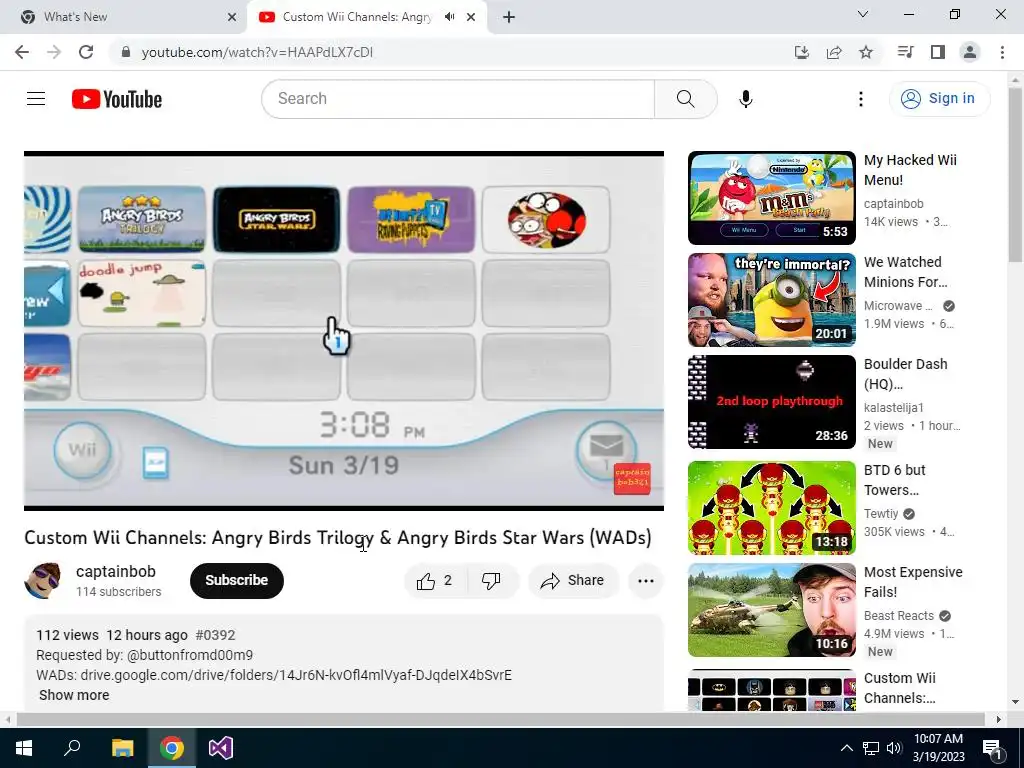Screen dimensions: 1024x768
Task: Open tab search dropdown chevron
Action: tap(863, 14)
